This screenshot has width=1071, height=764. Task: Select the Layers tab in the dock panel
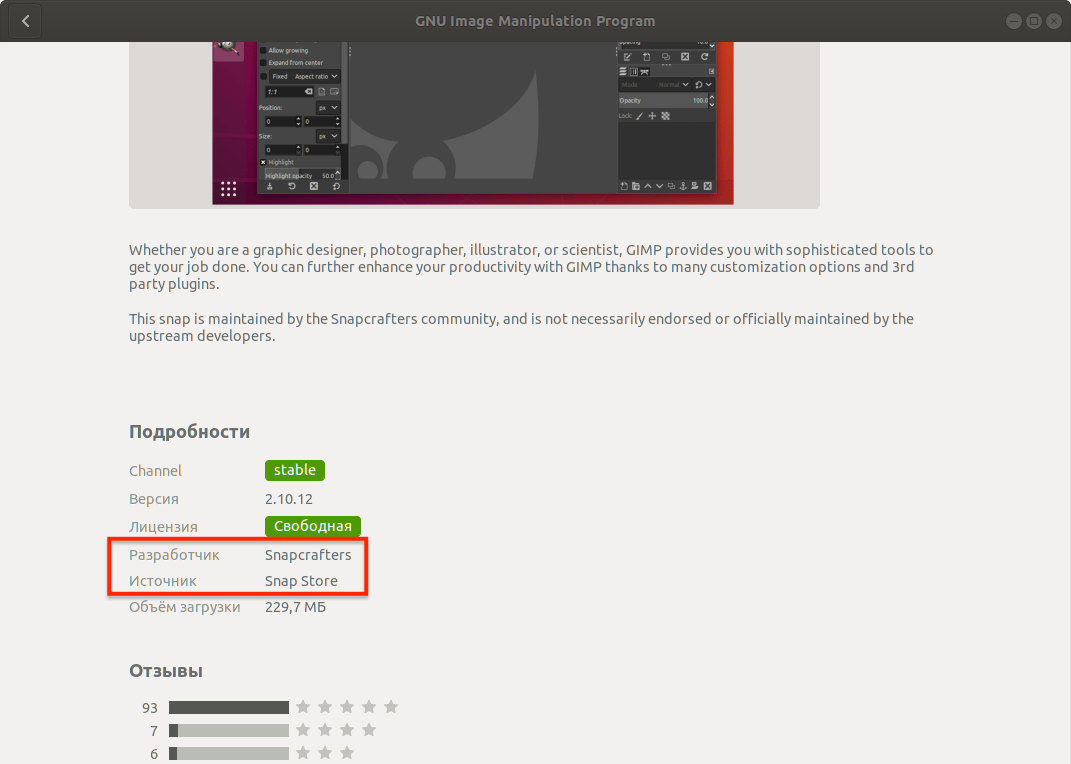[x=624, y=71]
